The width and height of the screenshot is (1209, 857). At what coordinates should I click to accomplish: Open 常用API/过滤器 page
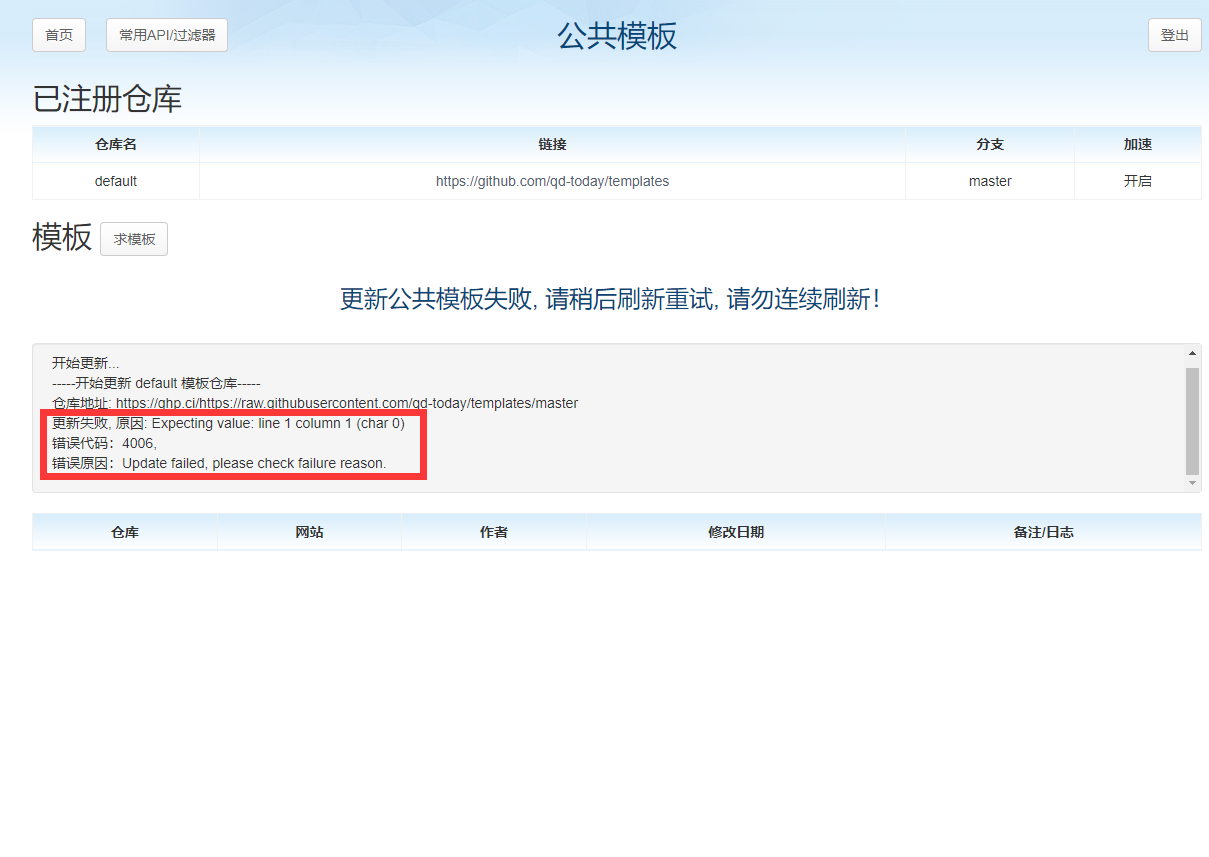[167, 35]
